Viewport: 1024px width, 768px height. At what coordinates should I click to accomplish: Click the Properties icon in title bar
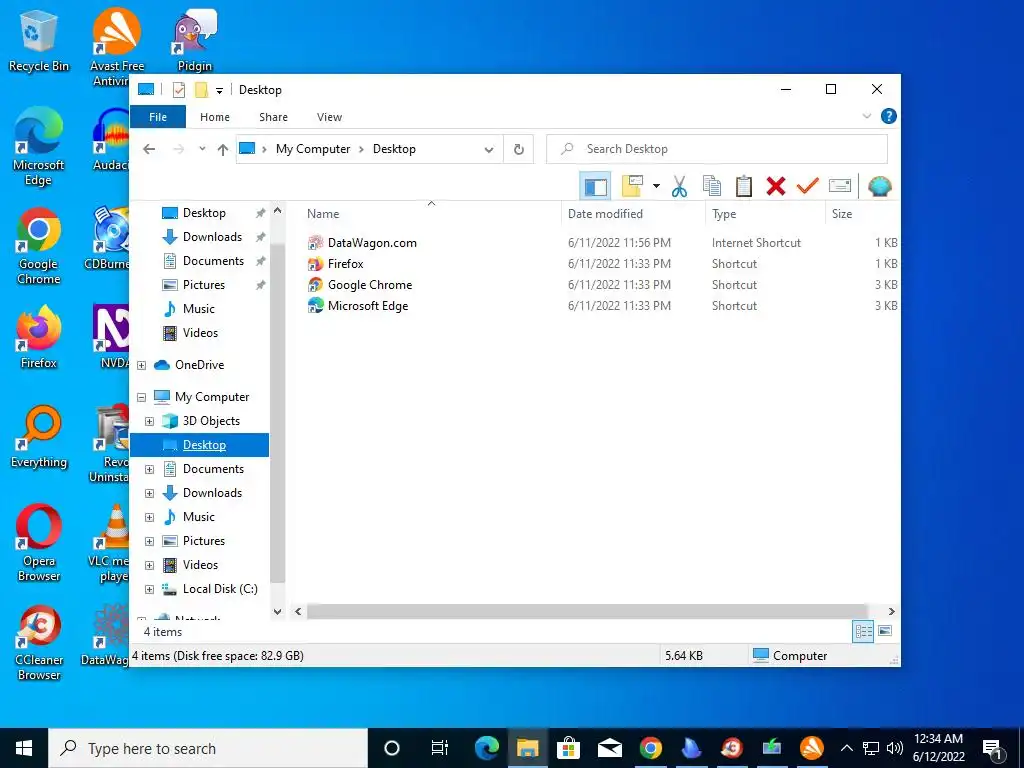(178, 89)
